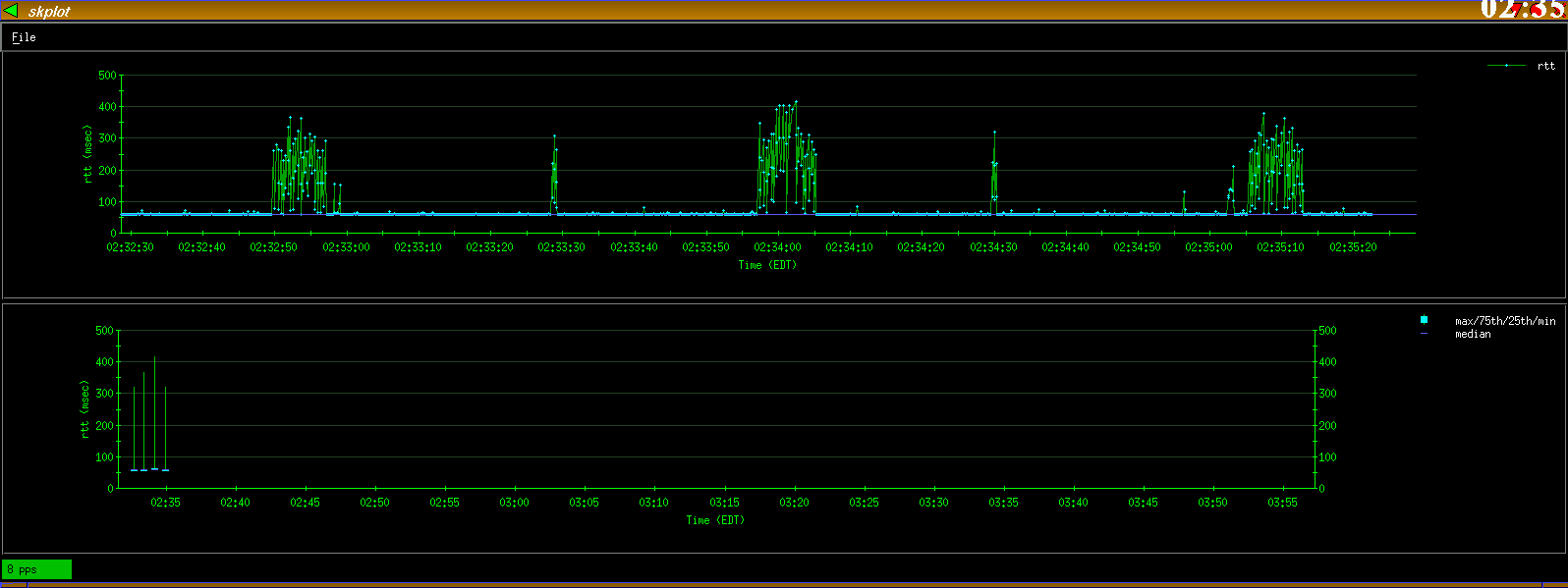Click the skplot window title text
The height and width of the screenshot is (588, 1568).
[x=49, y=12]
